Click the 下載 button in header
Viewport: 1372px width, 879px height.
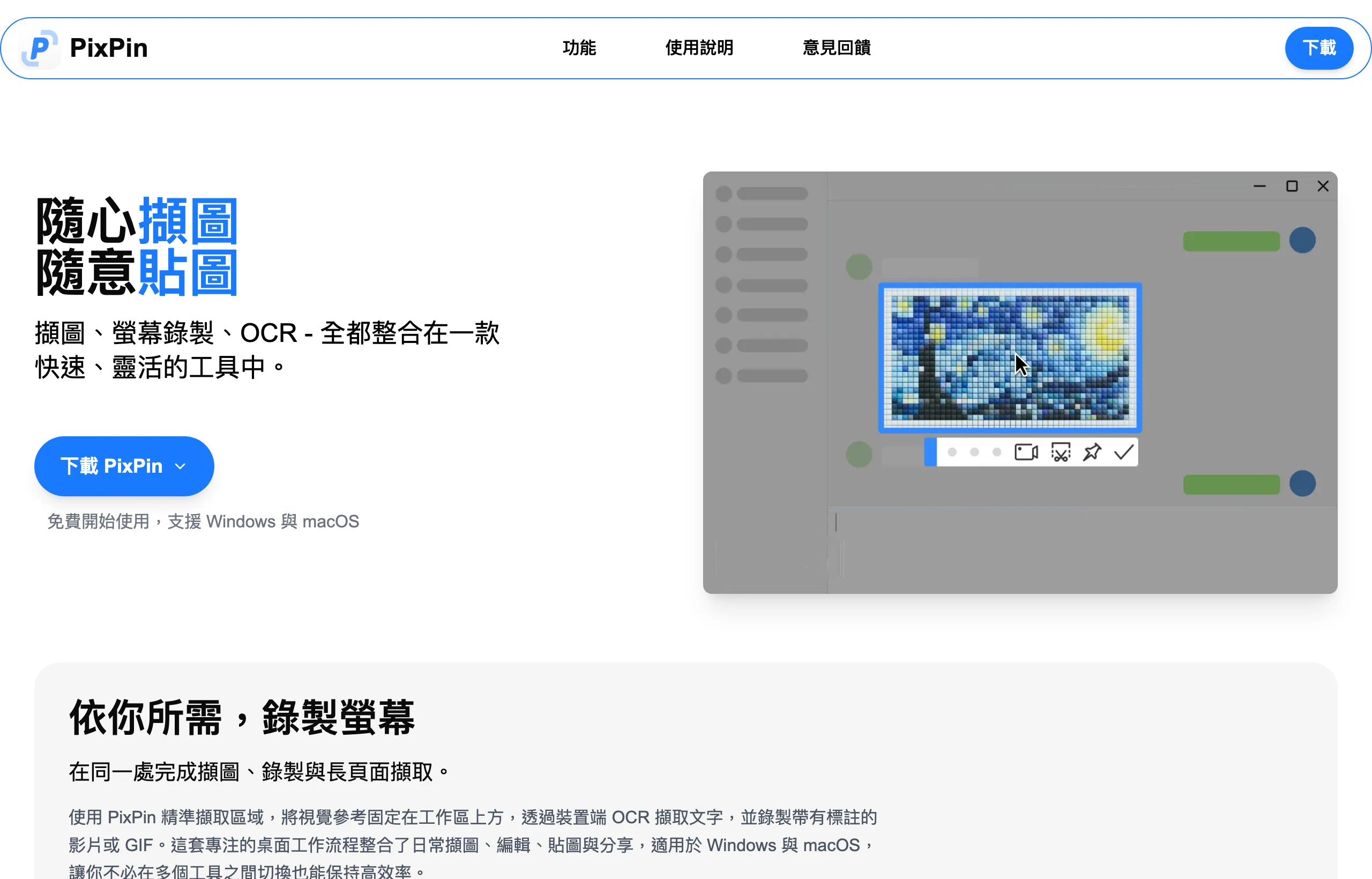(1318, 48)
